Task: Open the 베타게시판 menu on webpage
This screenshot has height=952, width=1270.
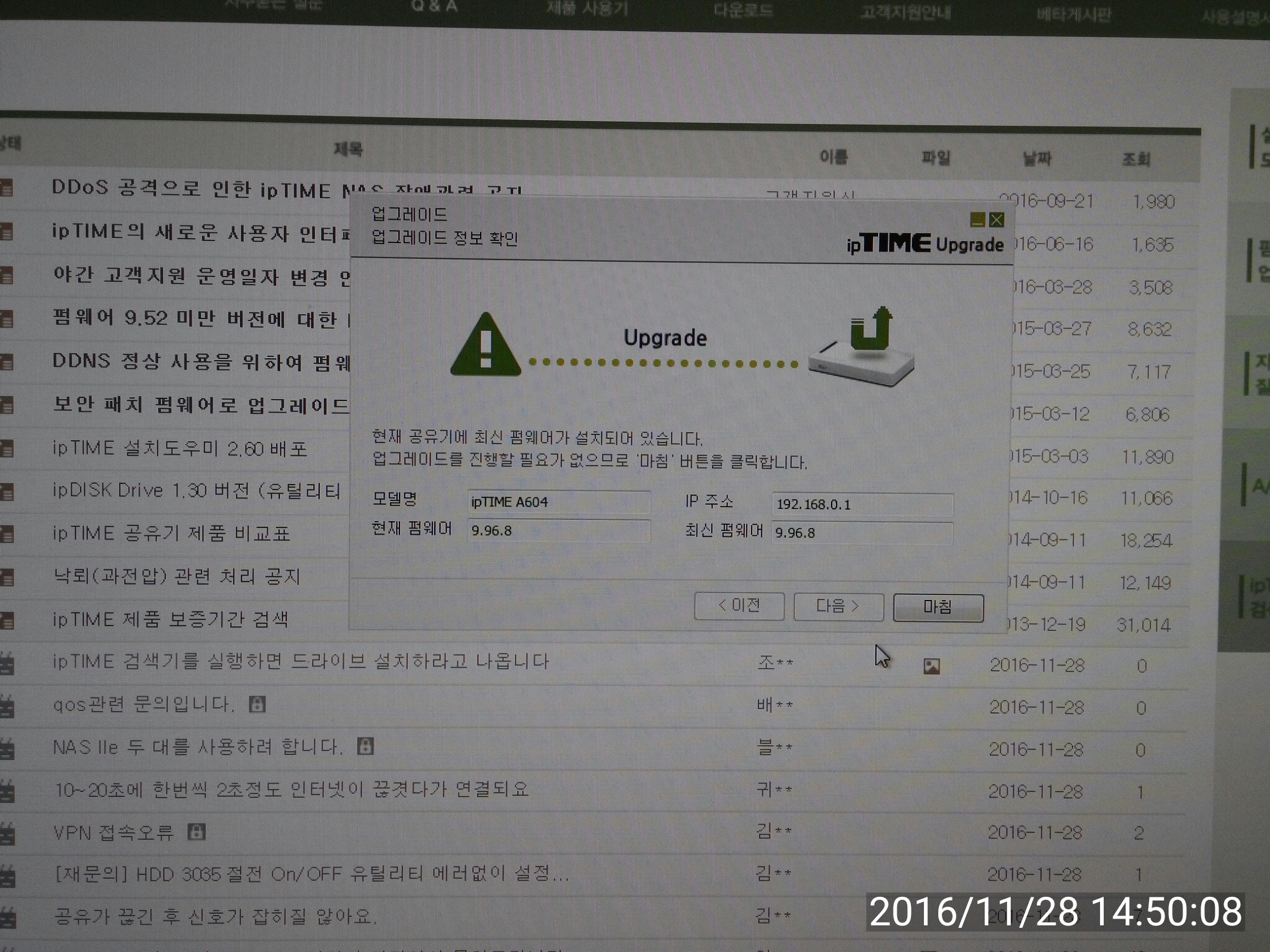Action: (1073, 15)
